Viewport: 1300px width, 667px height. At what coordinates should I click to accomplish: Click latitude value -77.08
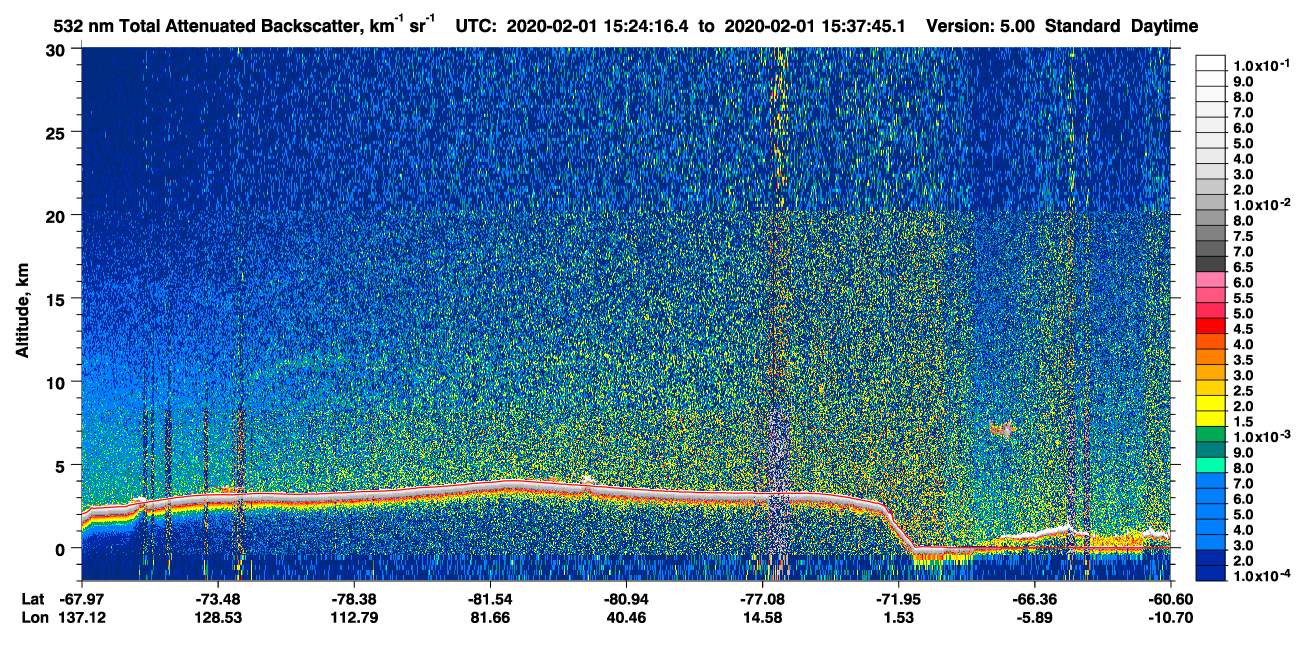pos(762,598)
